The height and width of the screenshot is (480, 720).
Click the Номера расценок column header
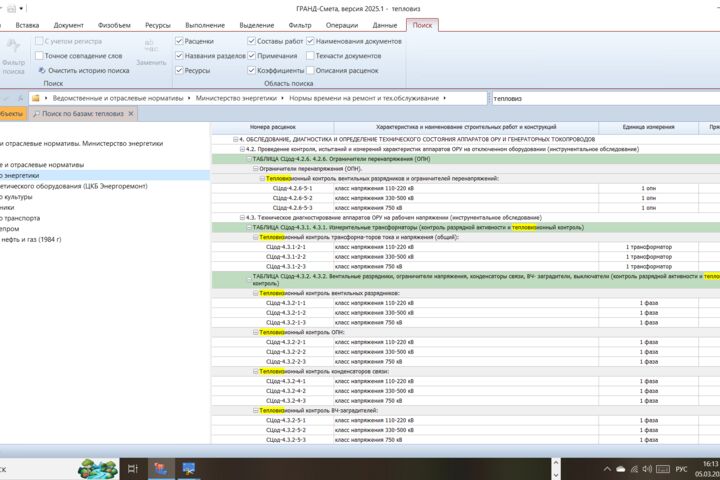pos(273,127)
